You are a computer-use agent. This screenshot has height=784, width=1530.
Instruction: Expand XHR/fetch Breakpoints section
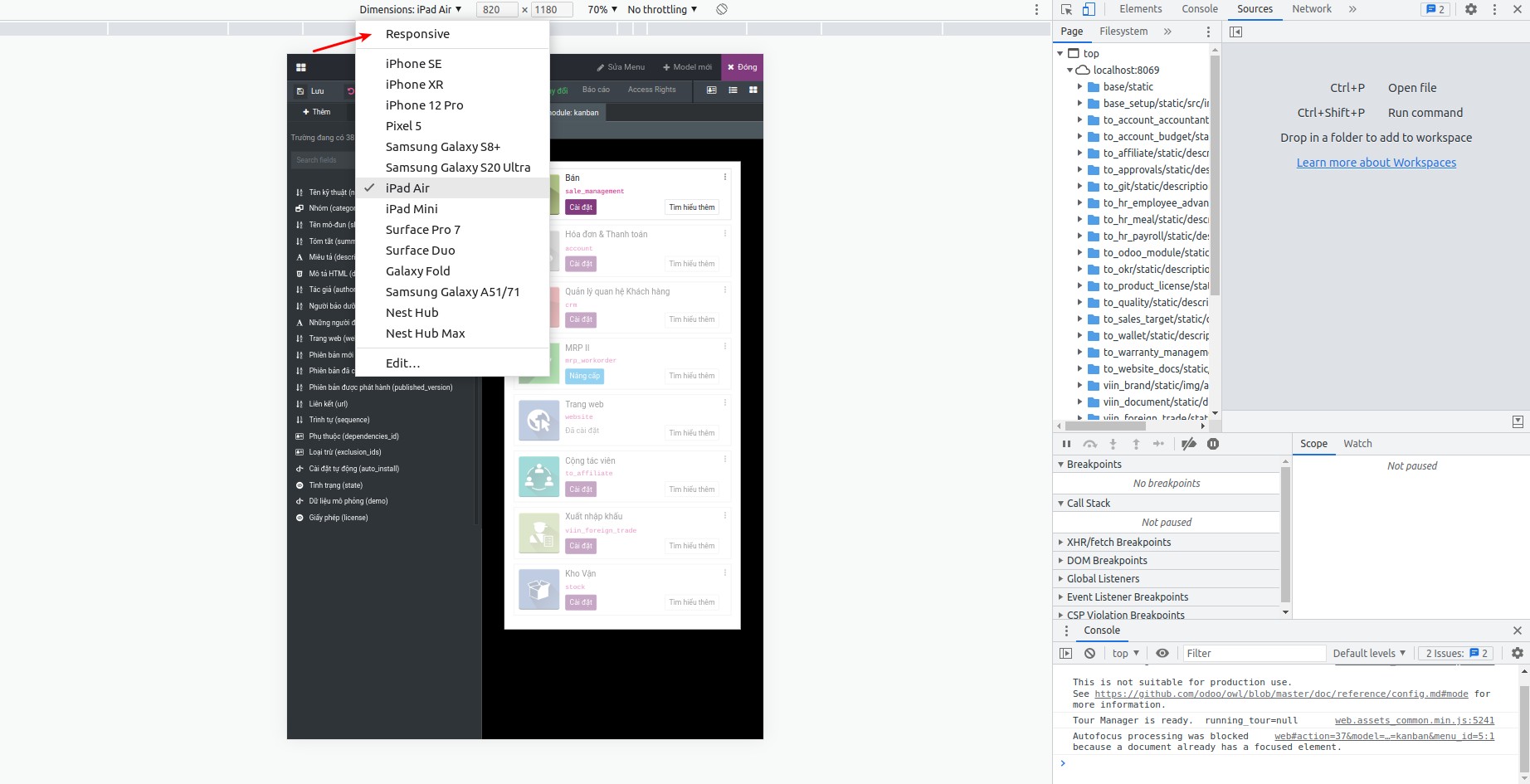[x=1118, y=542]
